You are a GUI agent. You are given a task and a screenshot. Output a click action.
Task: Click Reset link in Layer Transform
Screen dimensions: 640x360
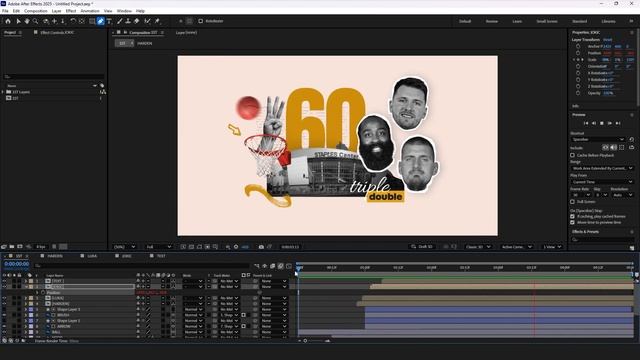coord(607,40)
